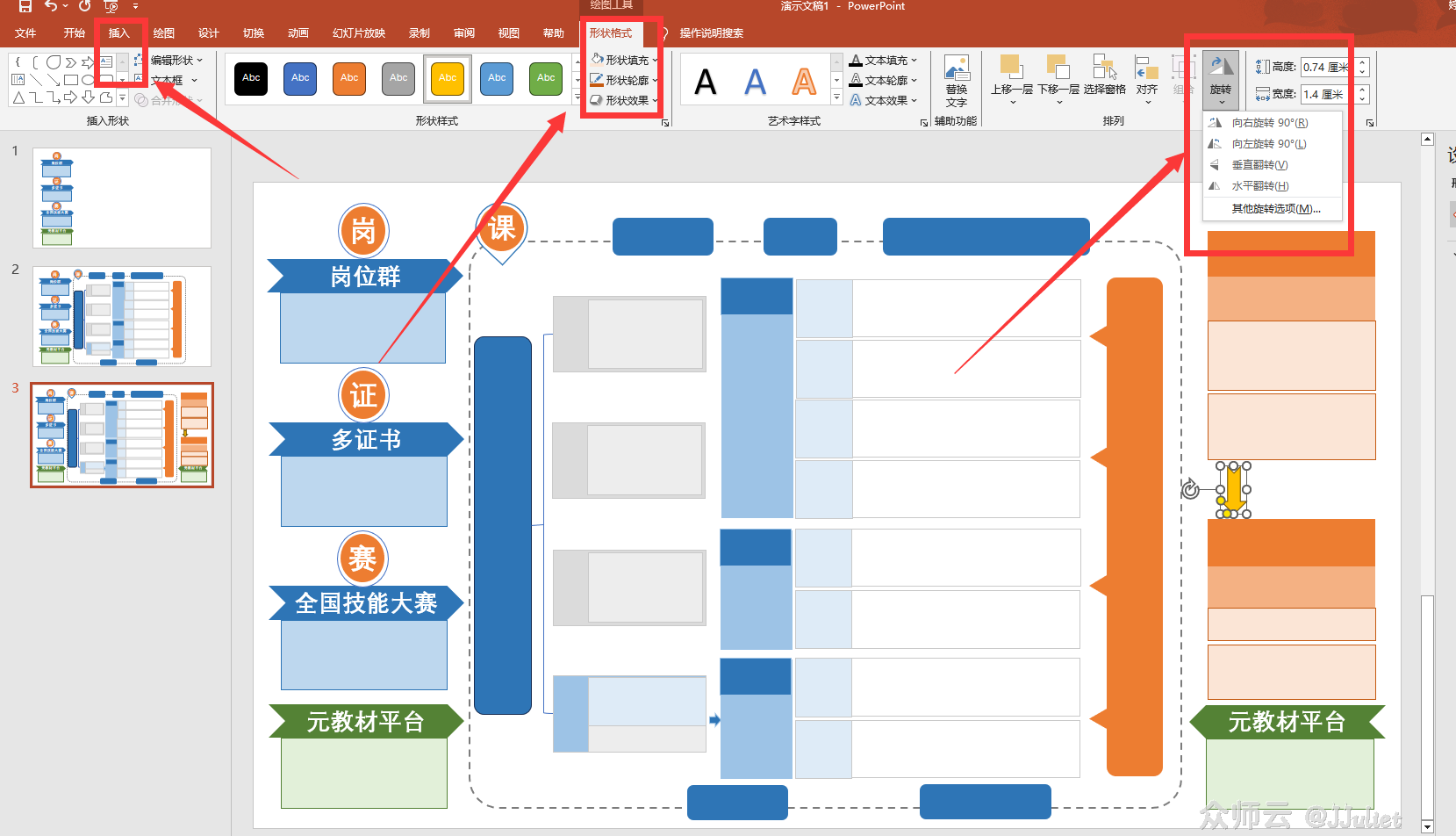Apply the yellow Abc shape style
This screenshot has height=836, width=1456.
tap(448, 78)
